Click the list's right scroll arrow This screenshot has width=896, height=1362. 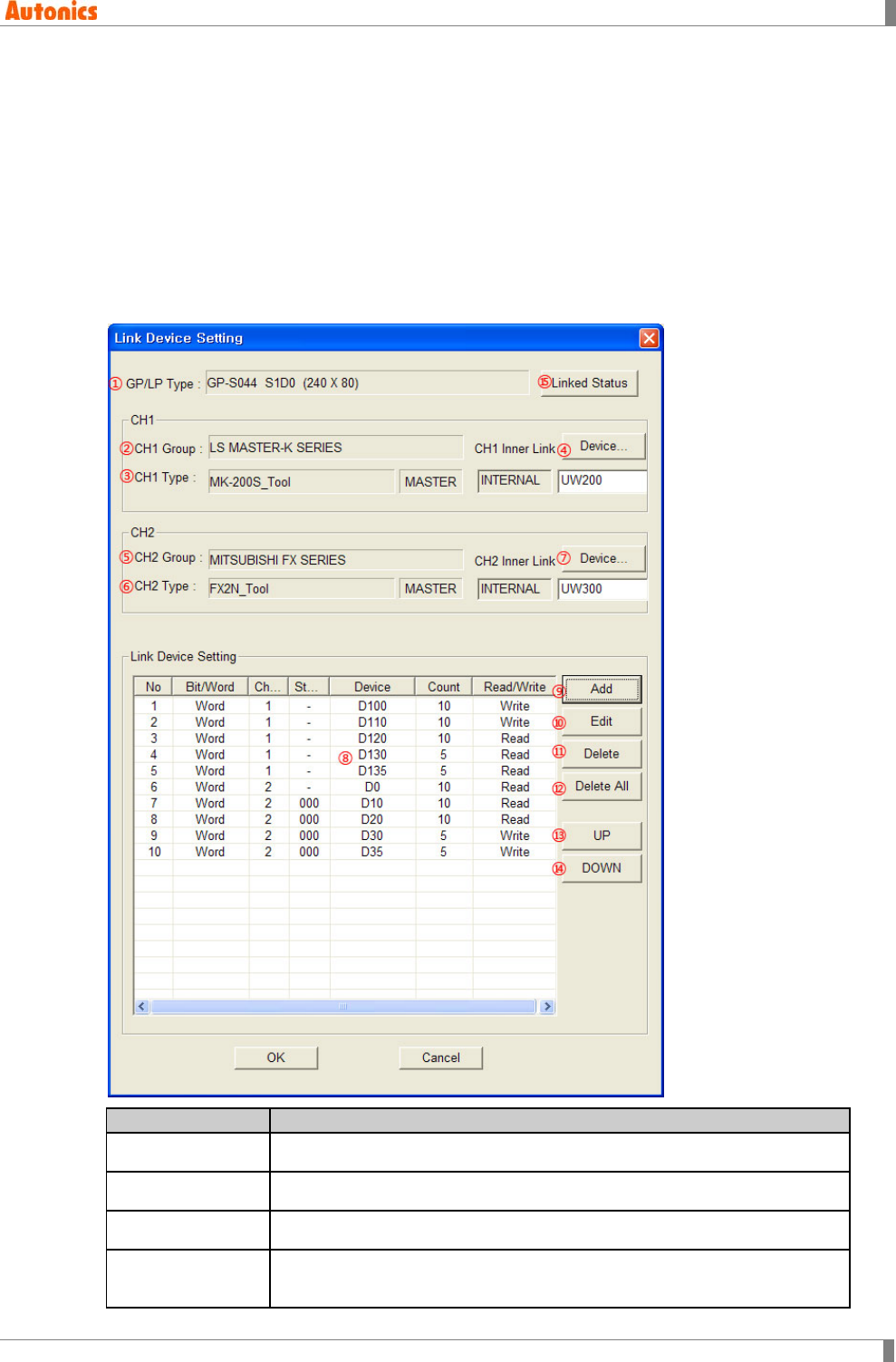[x=547, y=1007]
